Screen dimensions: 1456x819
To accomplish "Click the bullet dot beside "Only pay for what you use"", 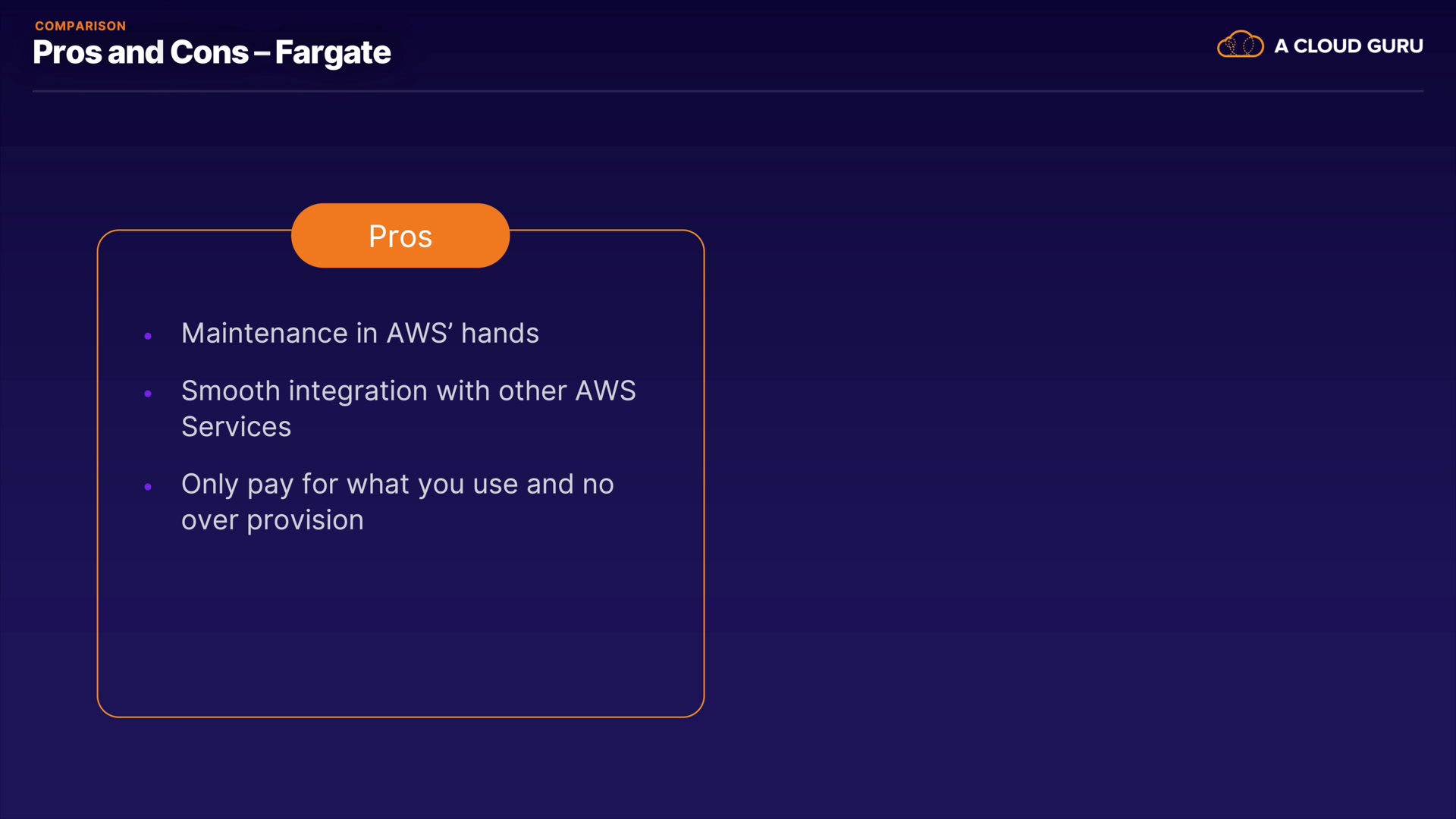I will (148, 487).
